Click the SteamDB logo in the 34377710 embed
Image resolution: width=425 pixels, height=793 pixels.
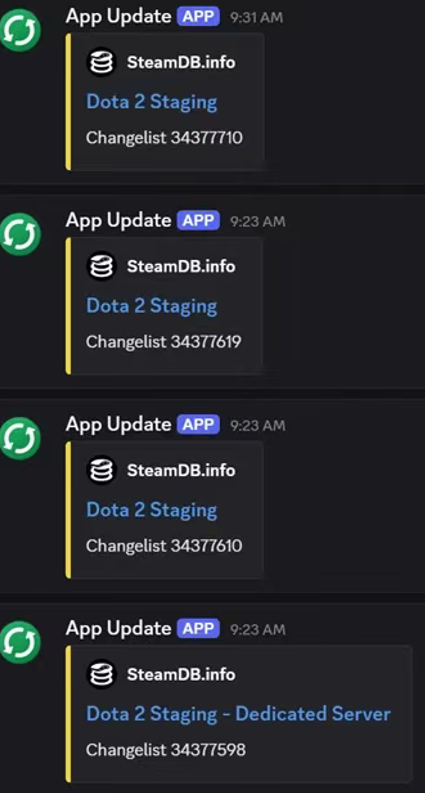[101, 62]
